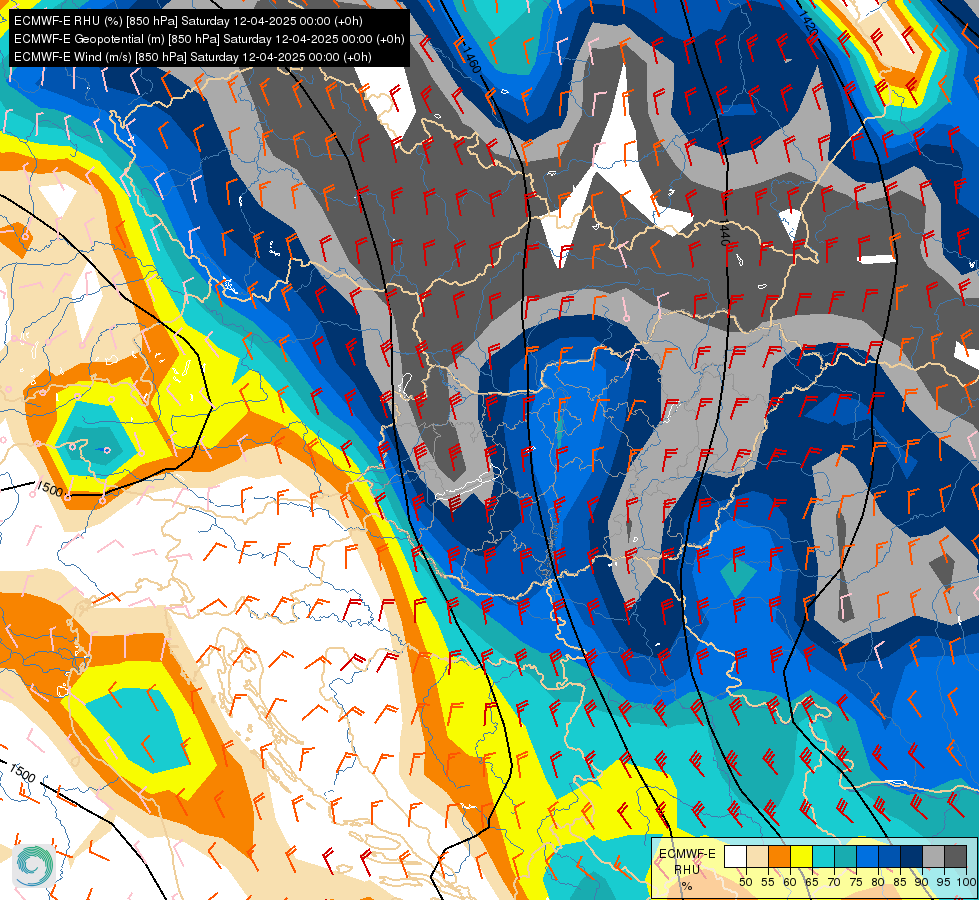Click the legend value 55
979x900 pixels.
[768, 882]
